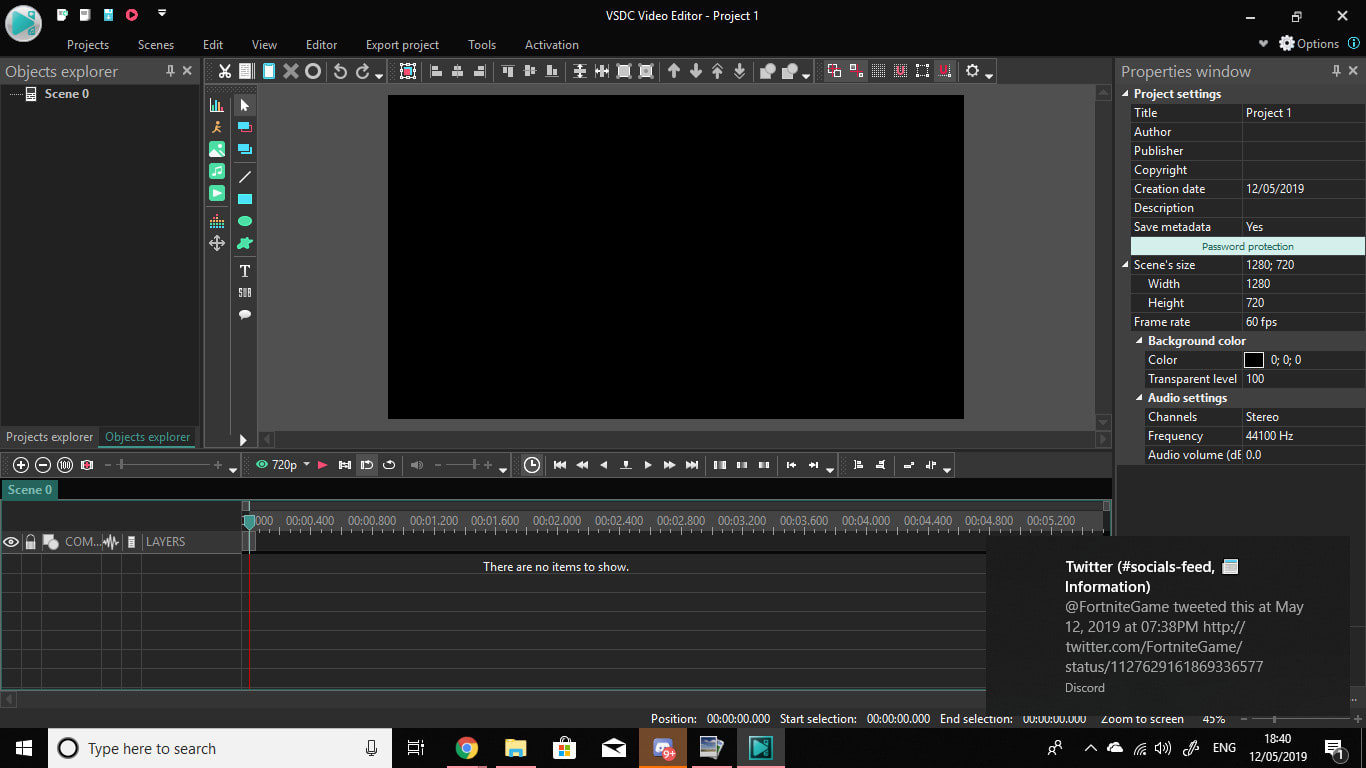1366x768 pixels.
Task: Pin the Objects explorer panel
Action: tap(170, 71)
